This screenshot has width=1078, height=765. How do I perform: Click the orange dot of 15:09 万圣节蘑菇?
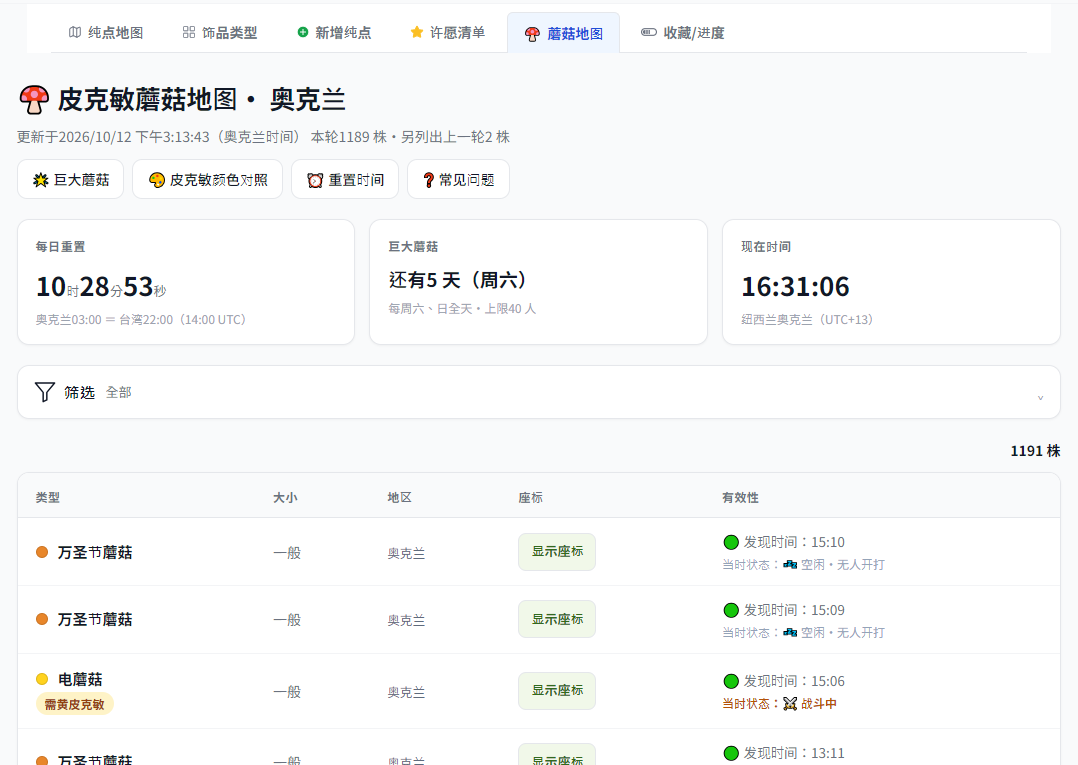coord(42,619)
